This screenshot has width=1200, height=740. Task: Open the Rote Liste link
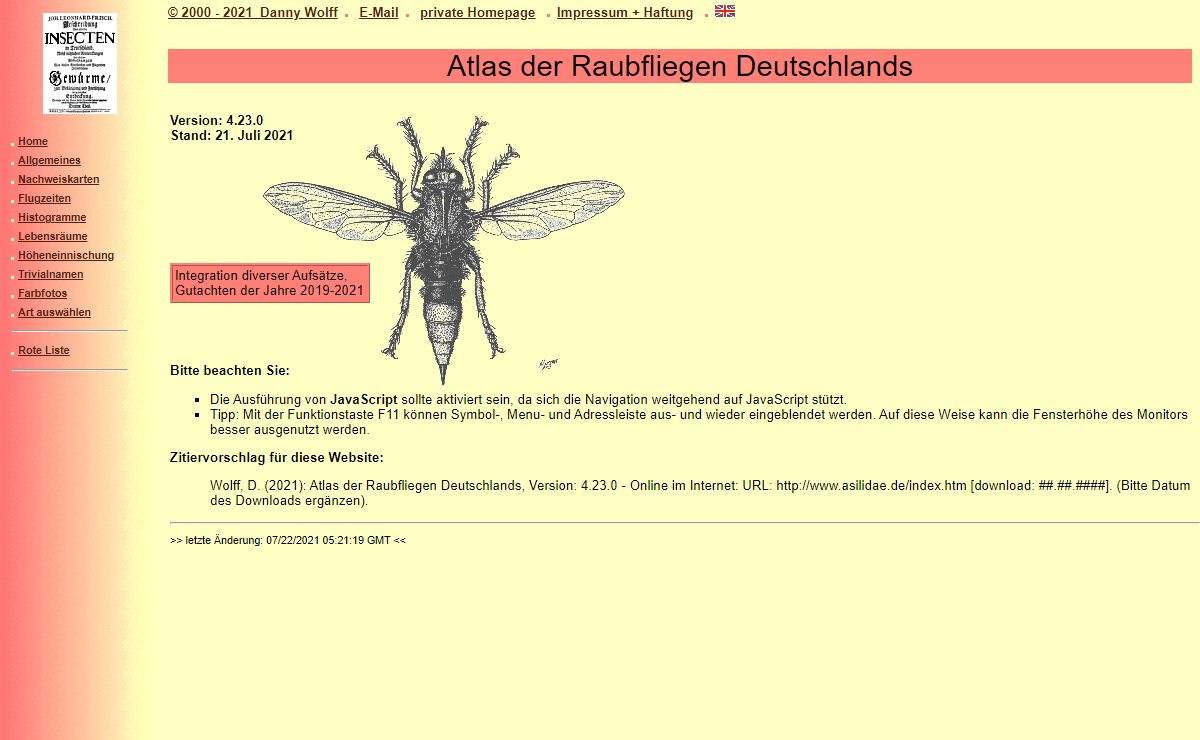tap(44, 351)
